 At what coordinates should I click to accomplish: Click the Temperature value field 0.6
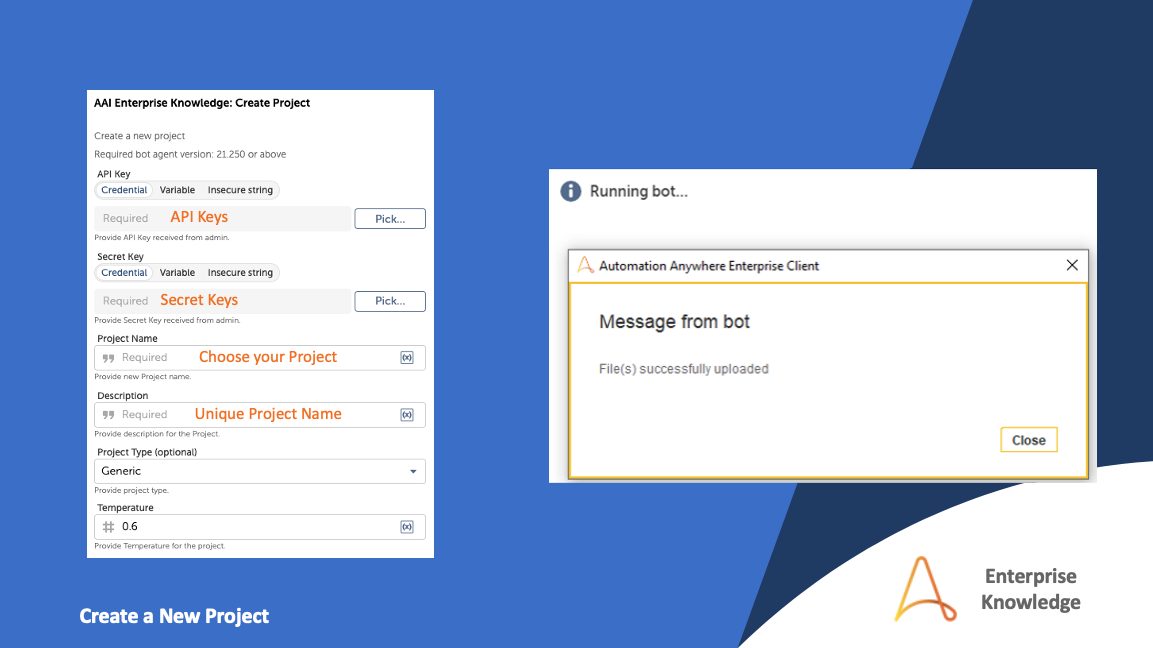260,527
